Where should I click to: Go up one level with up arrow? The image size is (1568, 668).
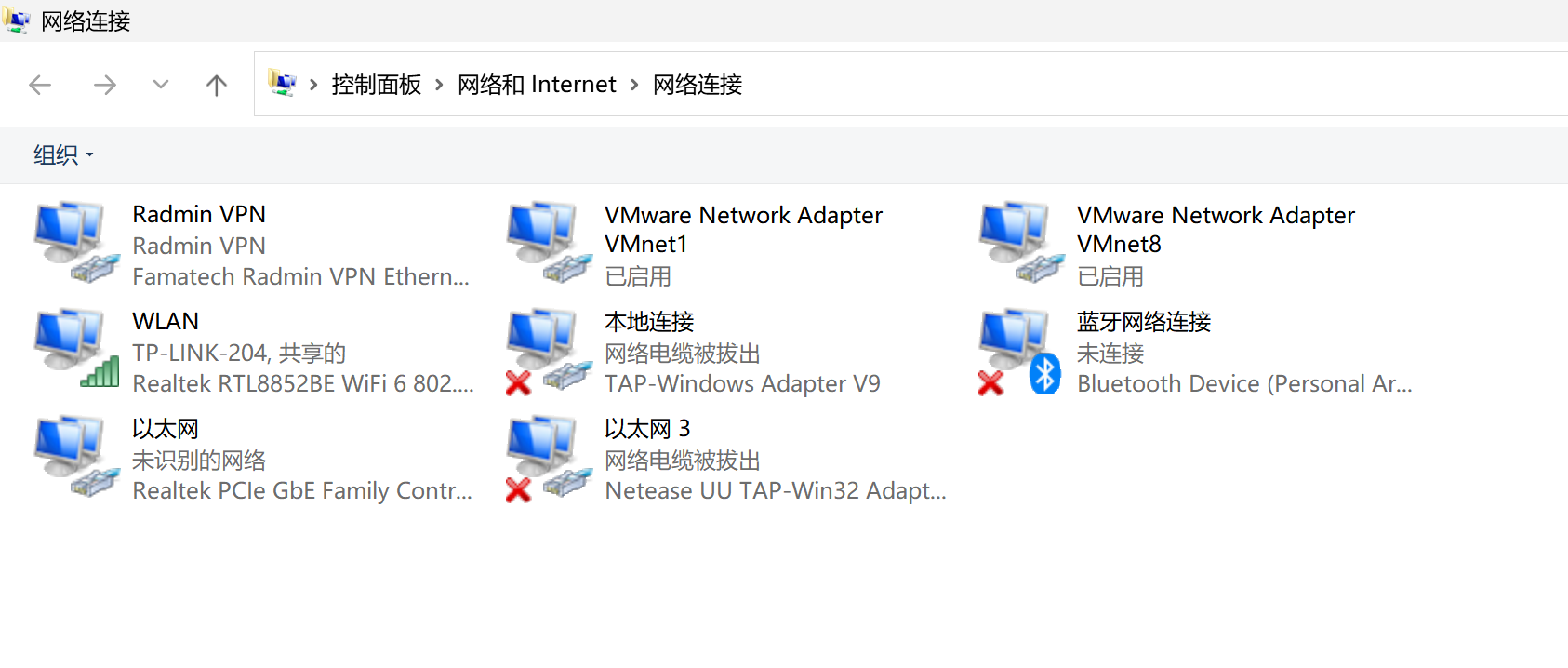pyautogui.click(x=217, y=86)
